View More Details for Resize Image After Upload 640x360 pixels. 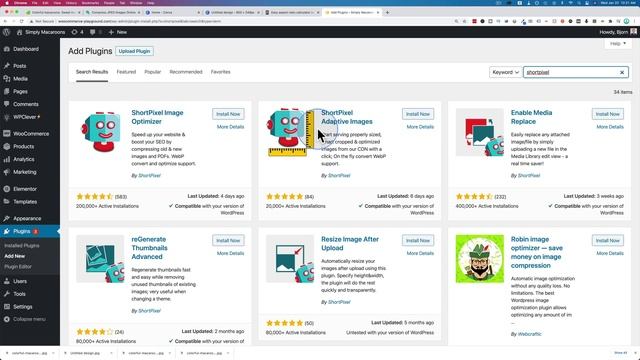[x=420, y=253]
